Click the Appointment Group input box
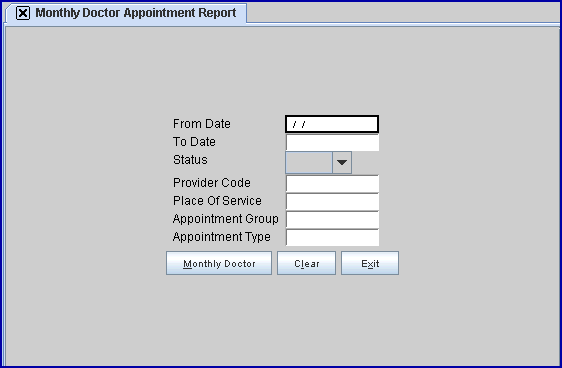This screenshot has height=368, width=562. coord(332,219)
